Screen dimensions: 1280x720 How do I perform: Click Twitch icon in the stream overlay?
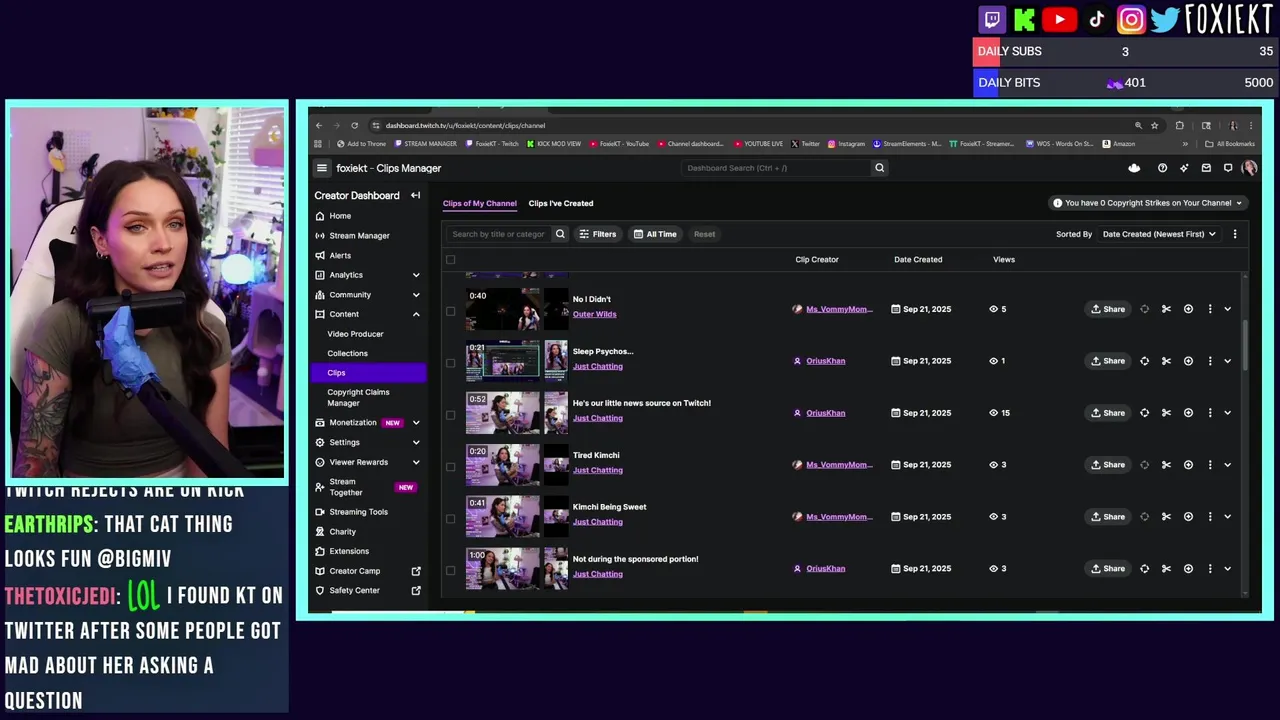[x=992, y=19]
